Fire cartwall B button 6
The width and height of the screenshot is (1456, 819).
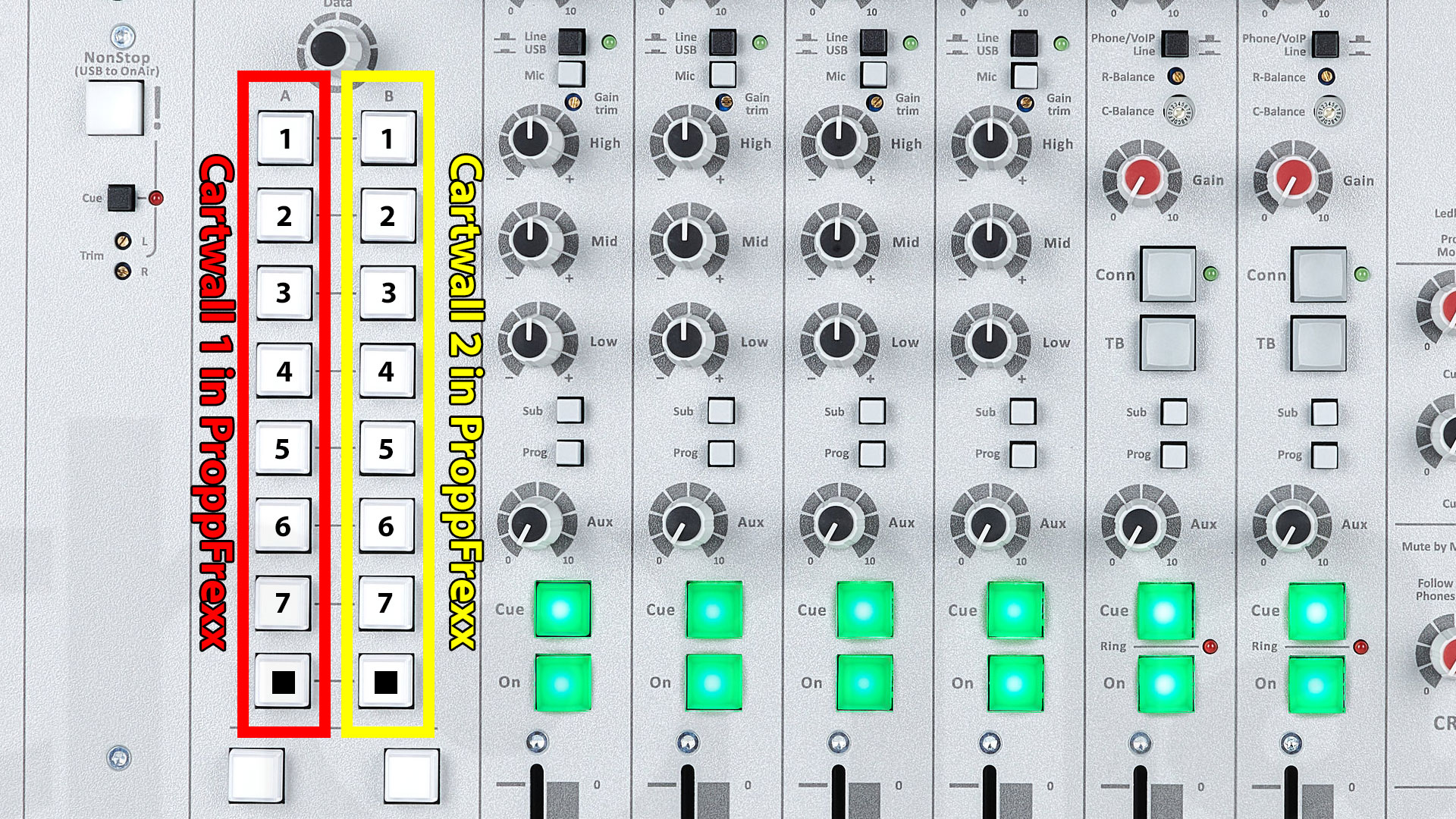(x=386, y=526)
